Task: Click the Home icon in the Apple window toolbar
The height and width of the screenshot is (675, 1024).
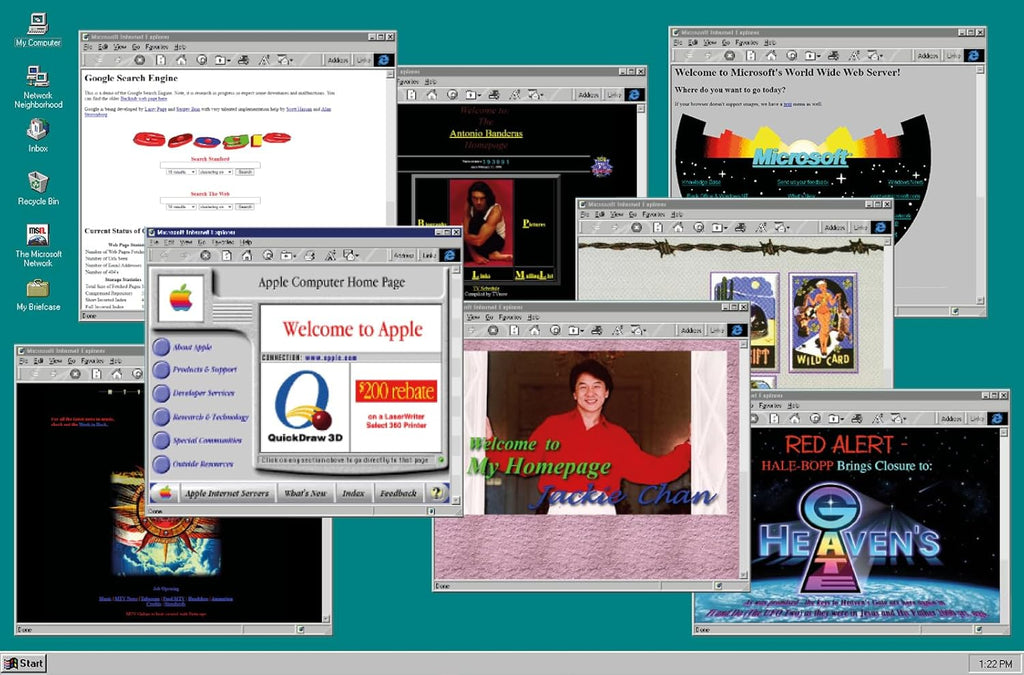Action: tap(248, 256)
